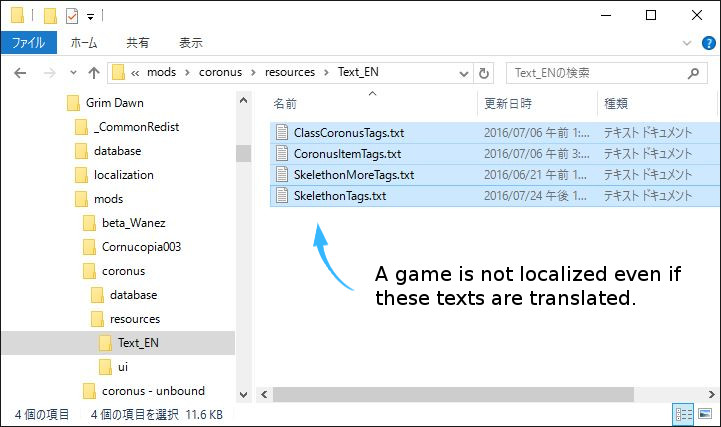721x427 pixels.
Task: Click the Properties quick access icon
Action: pos(71,16)
